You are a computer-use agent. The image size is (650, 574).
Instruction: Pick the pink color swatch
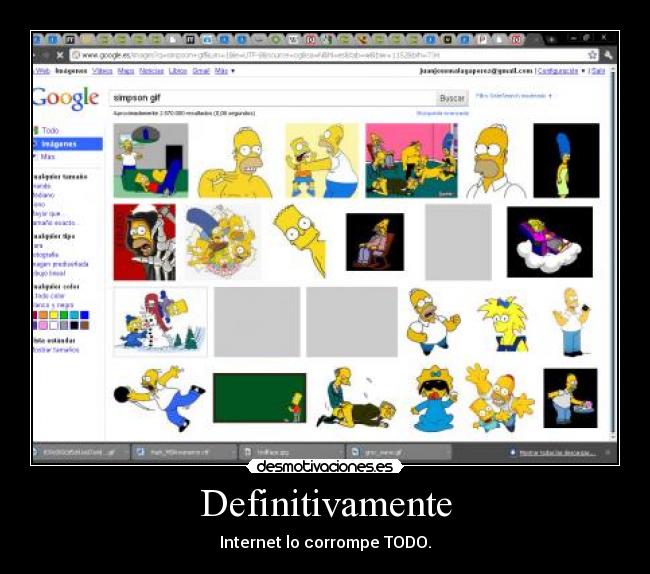pyautogui.click(x=44, y=325)
